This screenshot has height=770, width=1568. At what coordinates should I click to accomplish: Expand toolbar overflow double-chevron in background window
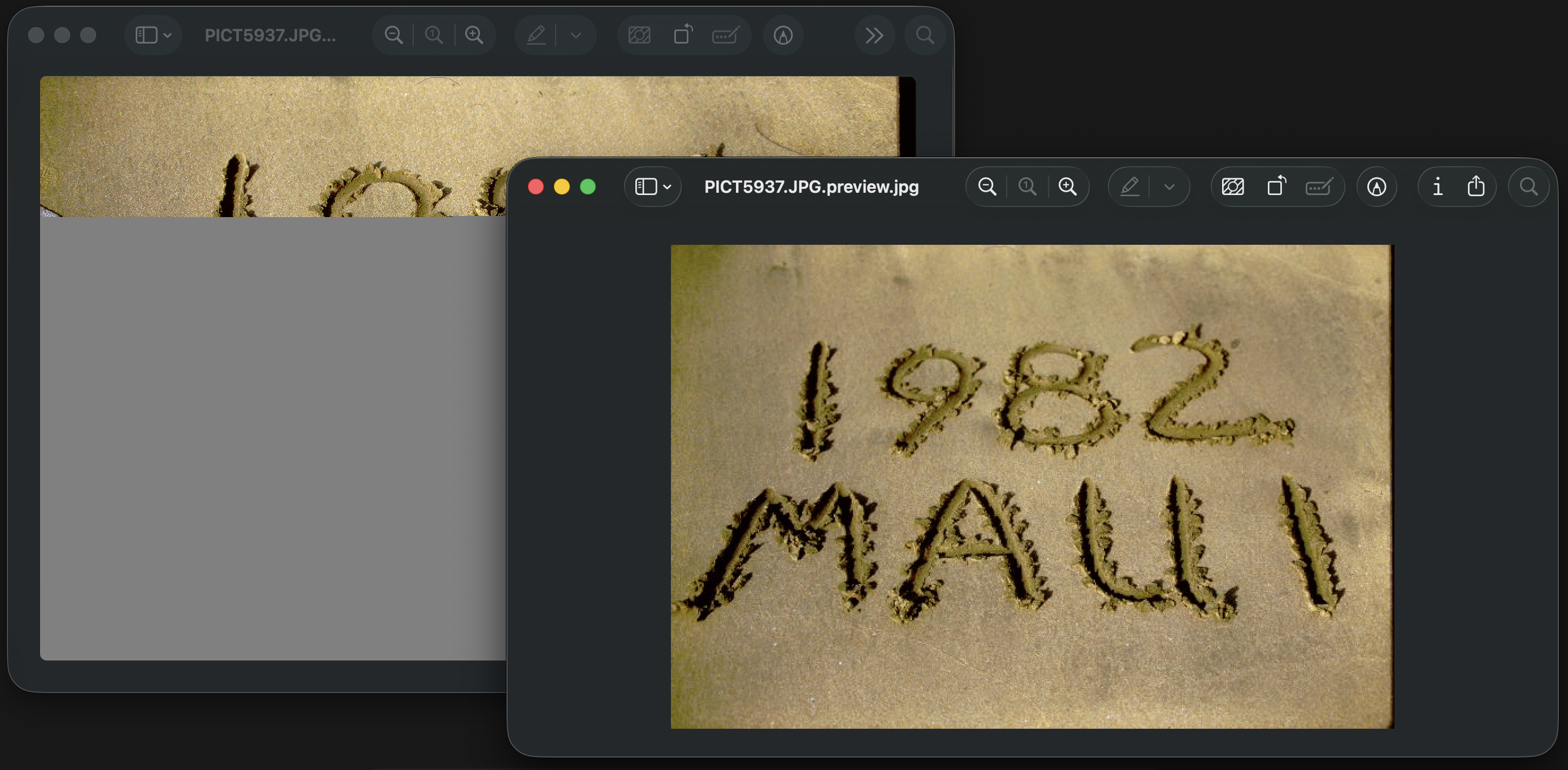tap(874, 35)
